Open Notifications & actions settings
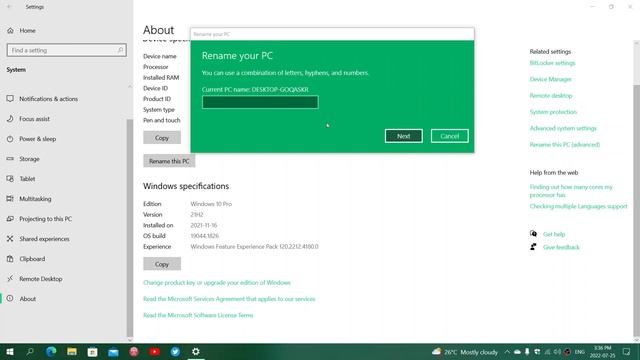The height and width of the screenshot is (360, 640). [48, 99]
